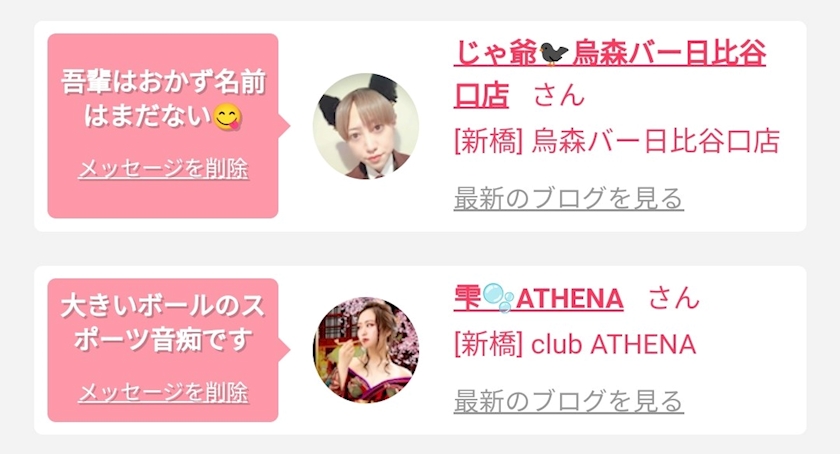The width and height of the screenshot is (840, 454).
Task: Click the crow emoji in じゃ爺's name
Action: coord(554,54)
